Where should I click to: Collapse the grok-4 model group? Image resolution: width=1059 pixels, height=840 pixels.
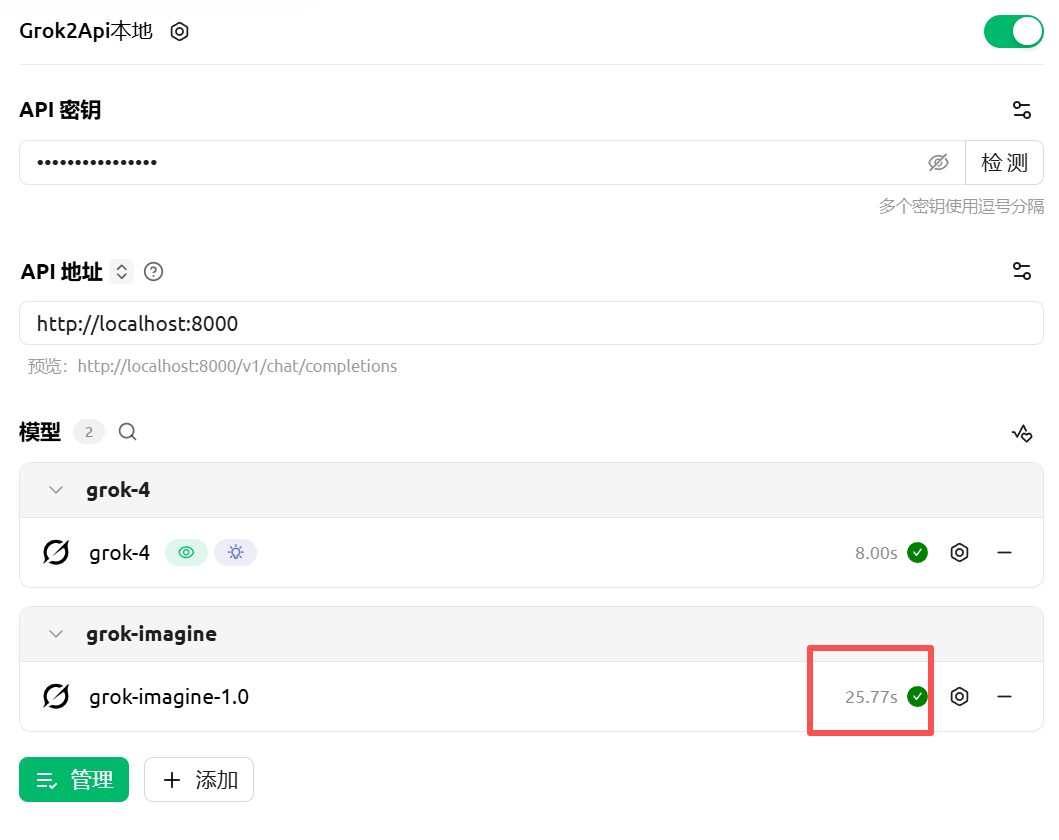tap(56, 490)
